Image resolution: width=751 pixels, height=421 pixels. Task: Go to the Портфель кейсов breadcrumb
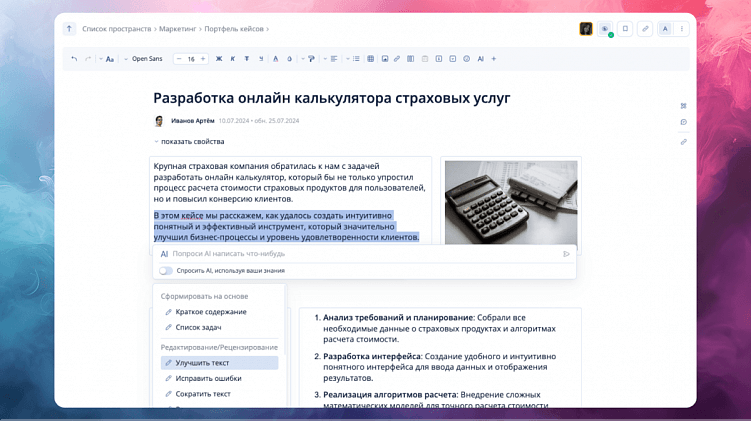(x=234, y=29)
